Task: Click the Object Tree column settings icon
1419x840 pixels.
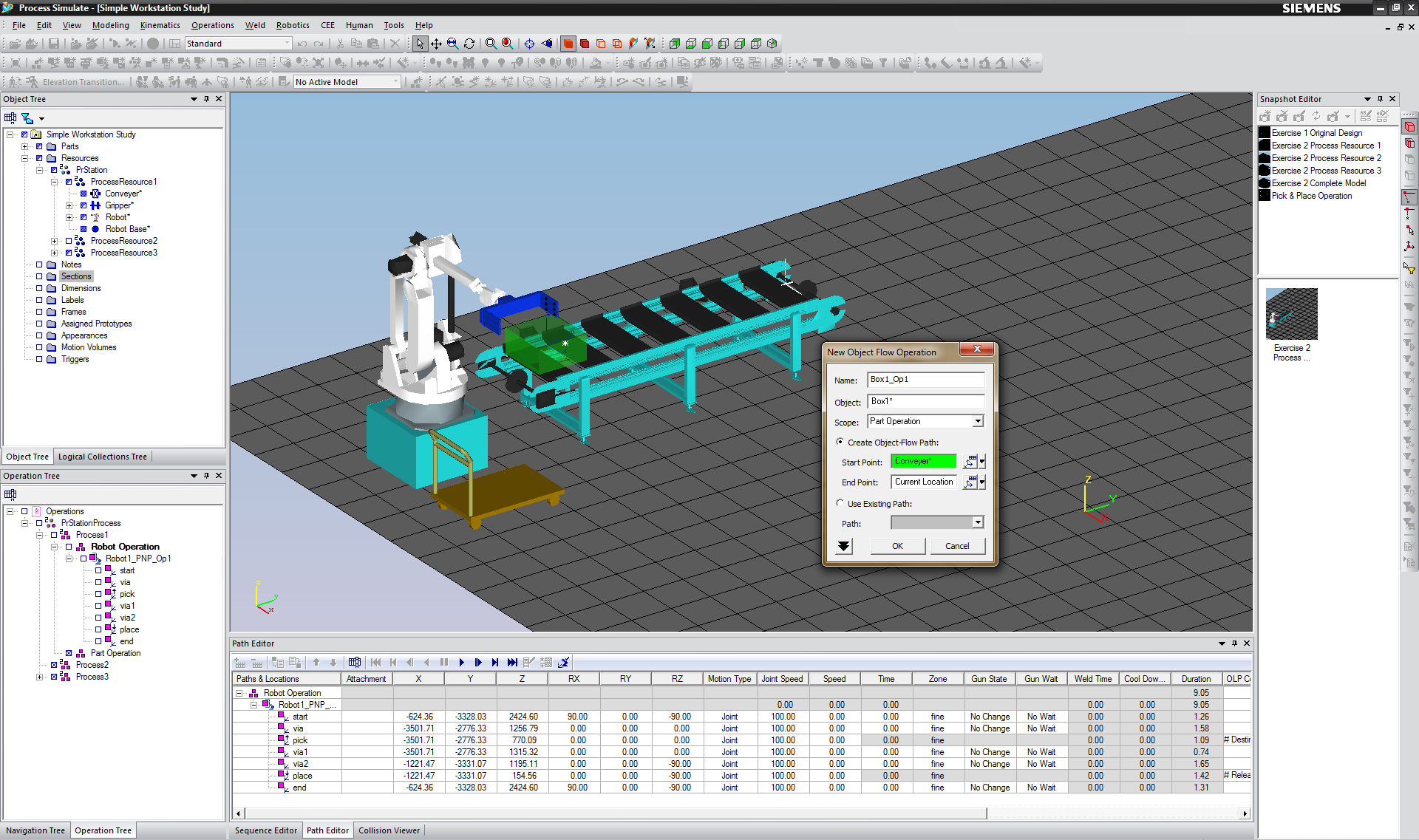Action: click(x=10, y=118)
